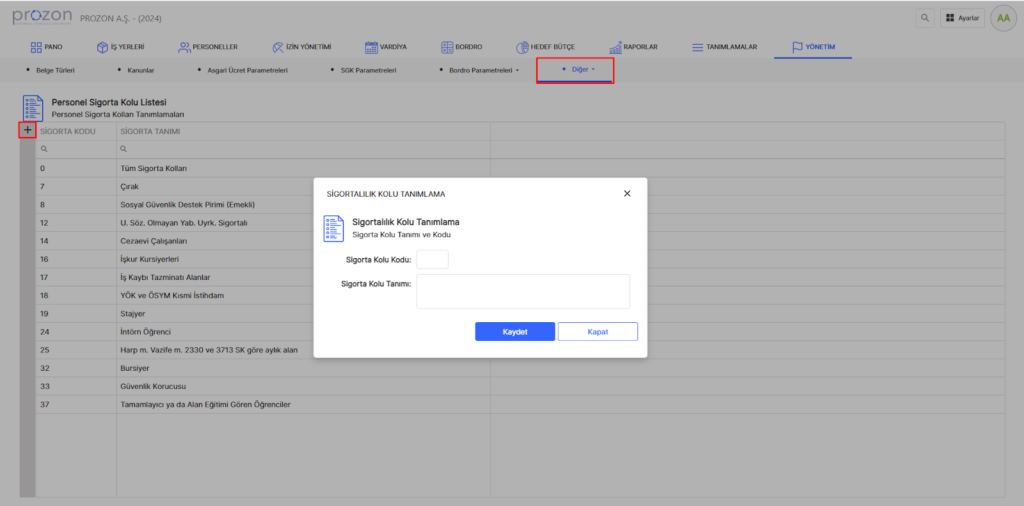1024x506 pixels.
Task: Click the Sigorta Kolu Tanımı text area
Action: click(523, 291)
